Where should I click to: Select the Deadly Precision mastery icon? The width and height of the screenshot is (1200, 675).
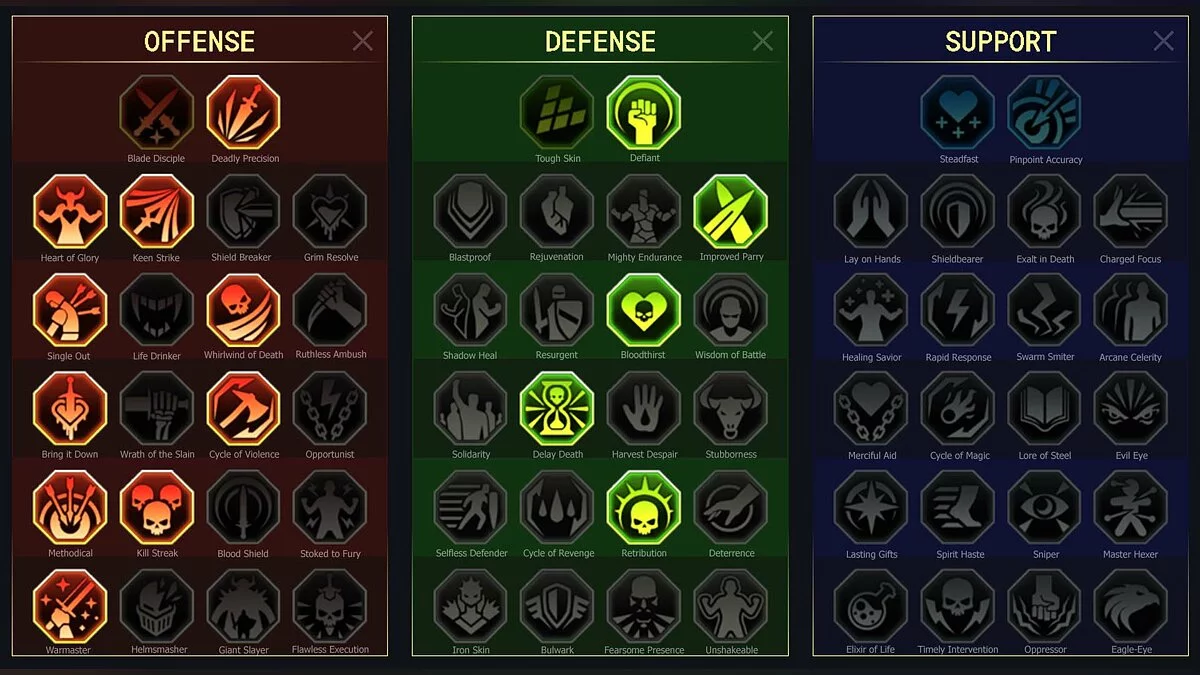point(244,113)
